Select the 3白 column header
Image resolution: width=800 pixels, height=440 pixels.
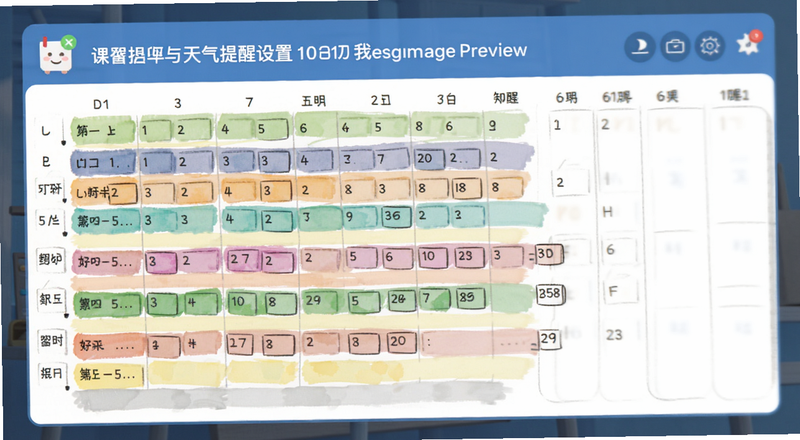[x=446, y=99]
